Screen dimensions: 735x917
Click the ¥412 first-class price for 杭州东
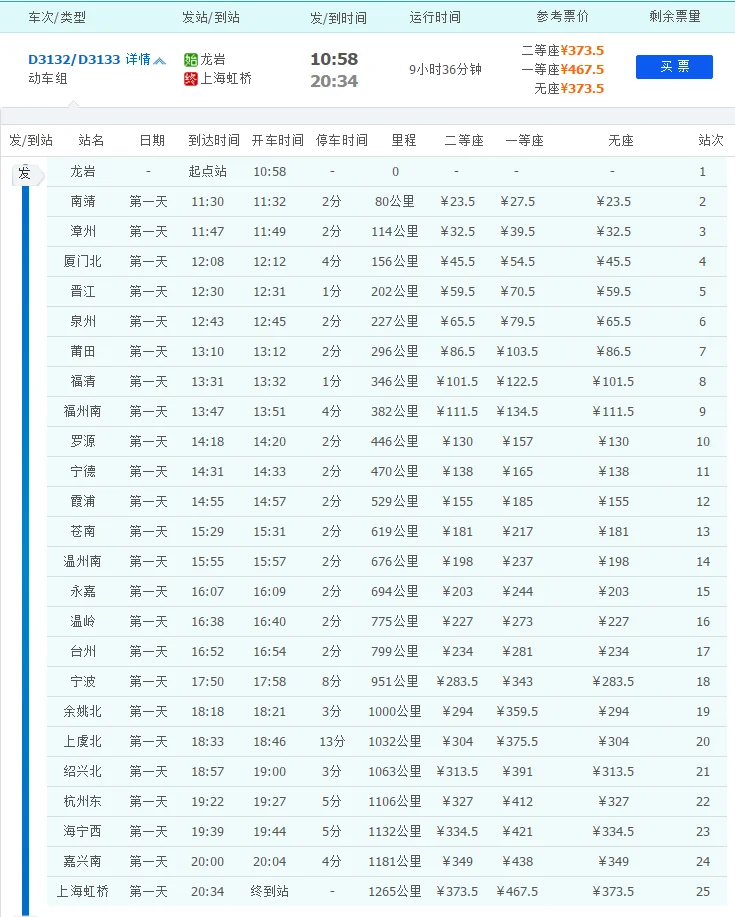(x=517, y=801)
